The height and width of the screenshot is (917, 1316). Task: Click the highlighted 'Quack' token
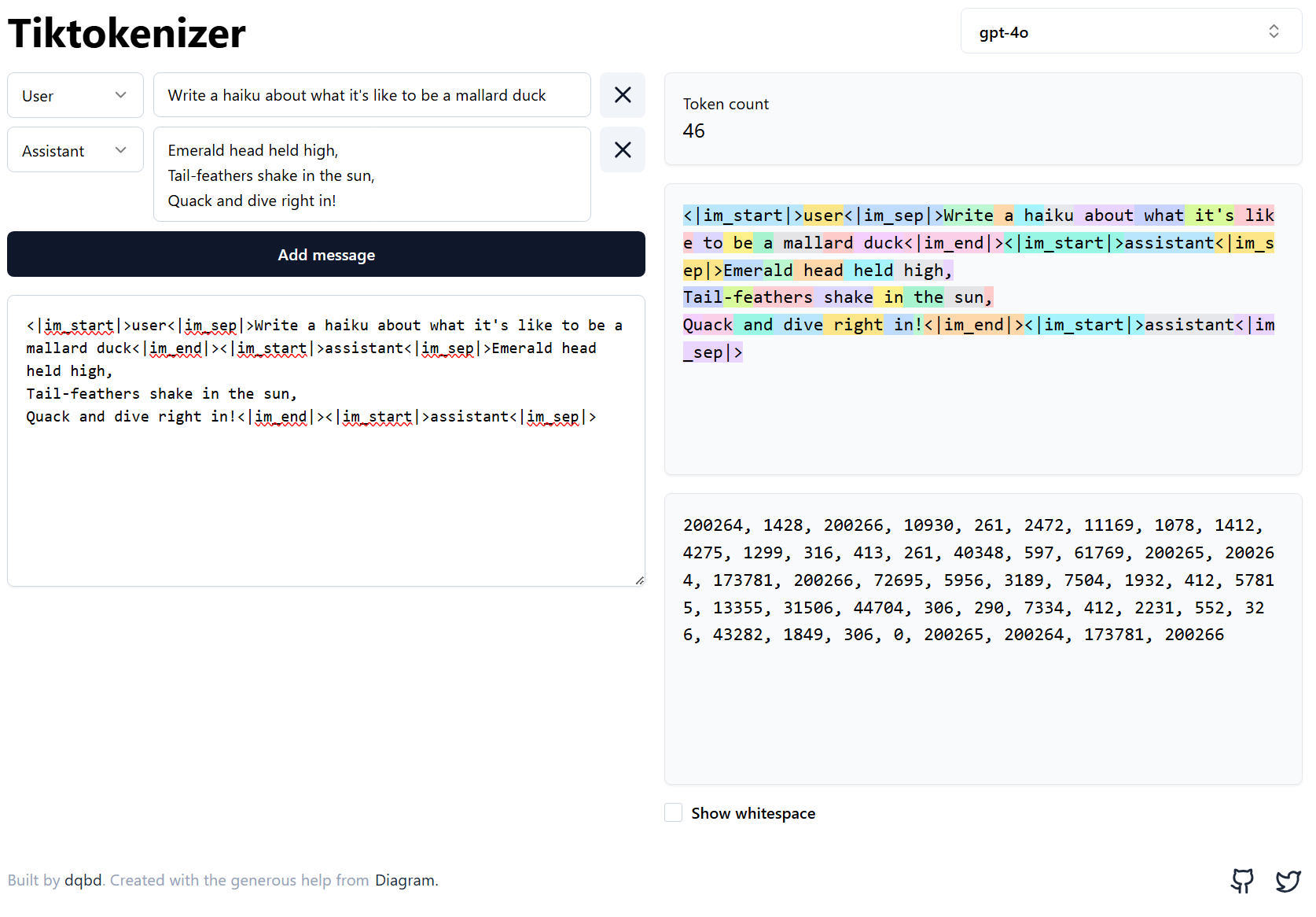708,325
